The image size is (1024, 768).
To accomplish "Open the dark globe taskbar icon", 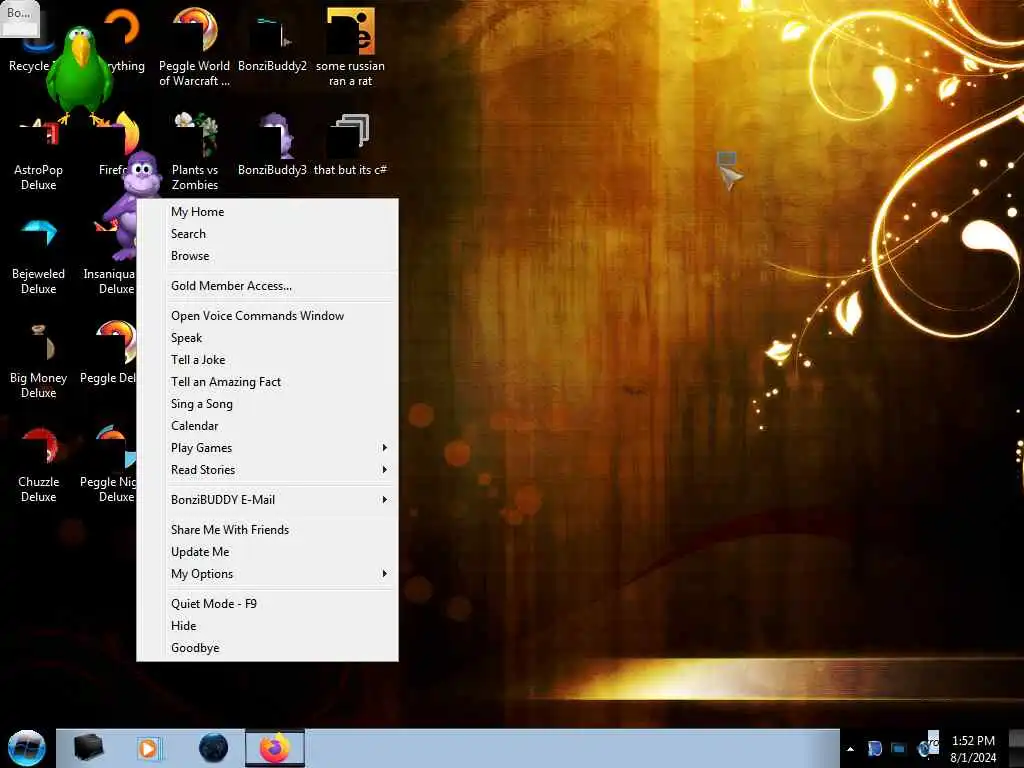I will 213,748.
